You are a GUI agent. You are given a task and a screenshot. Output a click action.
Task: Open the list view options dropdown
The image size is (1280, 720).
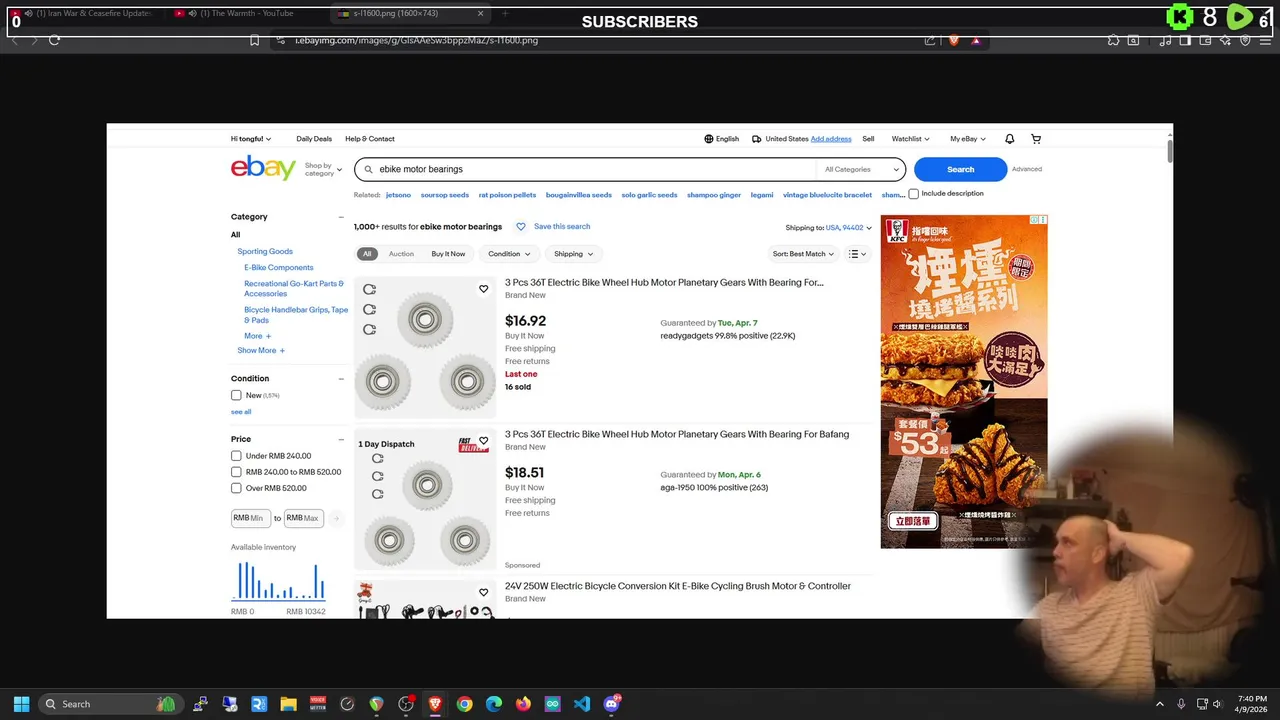857,254
